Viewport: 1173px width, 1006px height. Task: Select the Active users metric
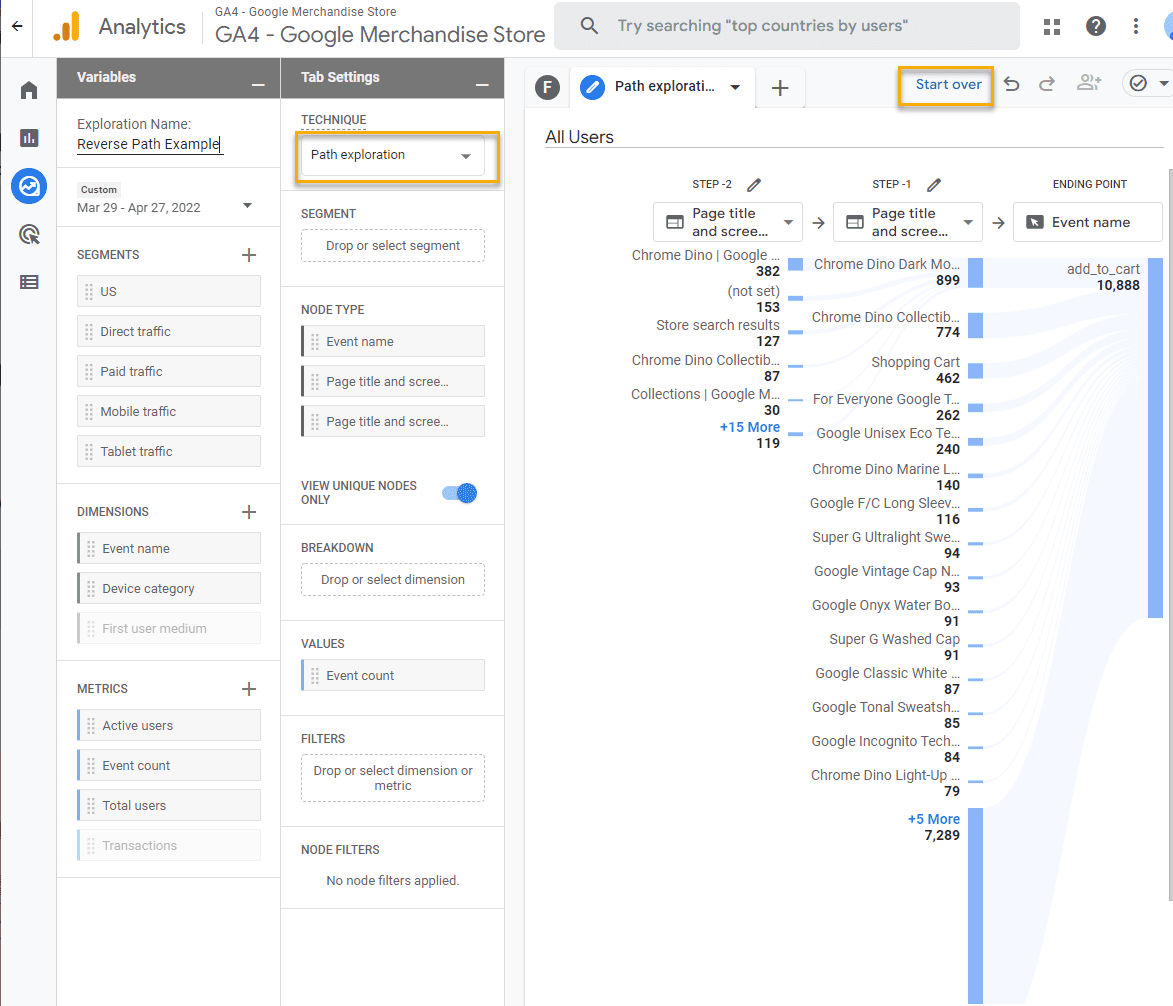click(169, 726)
